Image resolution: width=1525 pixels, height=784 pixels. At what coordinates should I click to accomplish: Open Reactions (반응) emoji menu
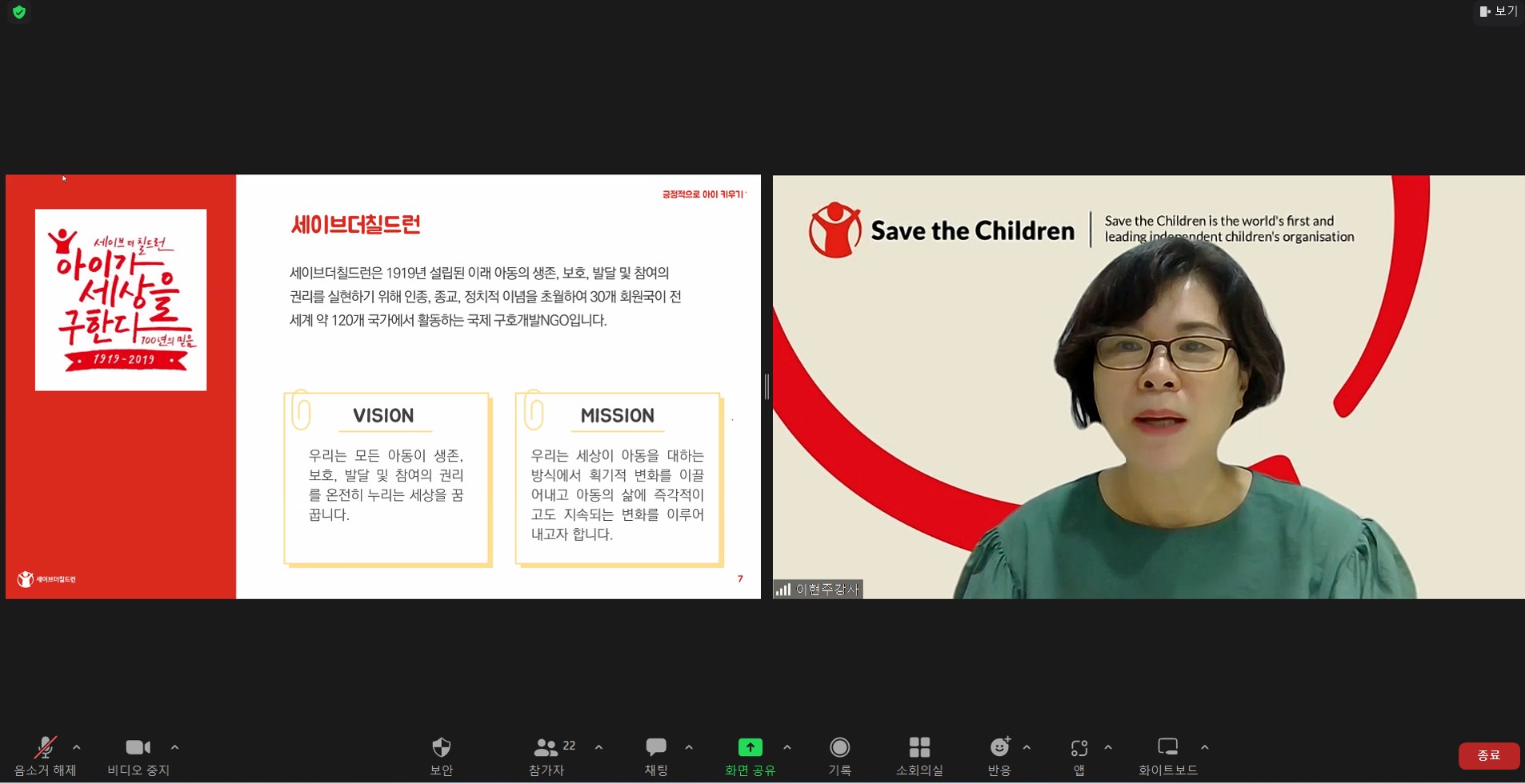coord(999,756)
